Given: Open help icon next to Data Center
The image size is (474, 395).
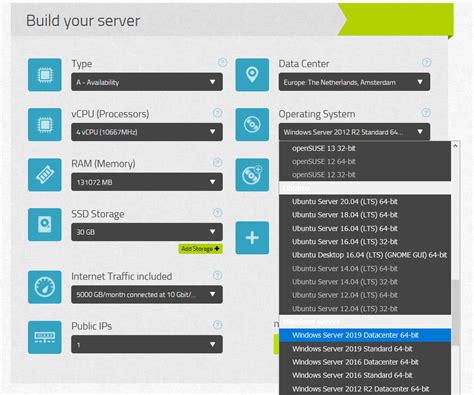Looking at the screenshot, I should click(x=426, y=62).
